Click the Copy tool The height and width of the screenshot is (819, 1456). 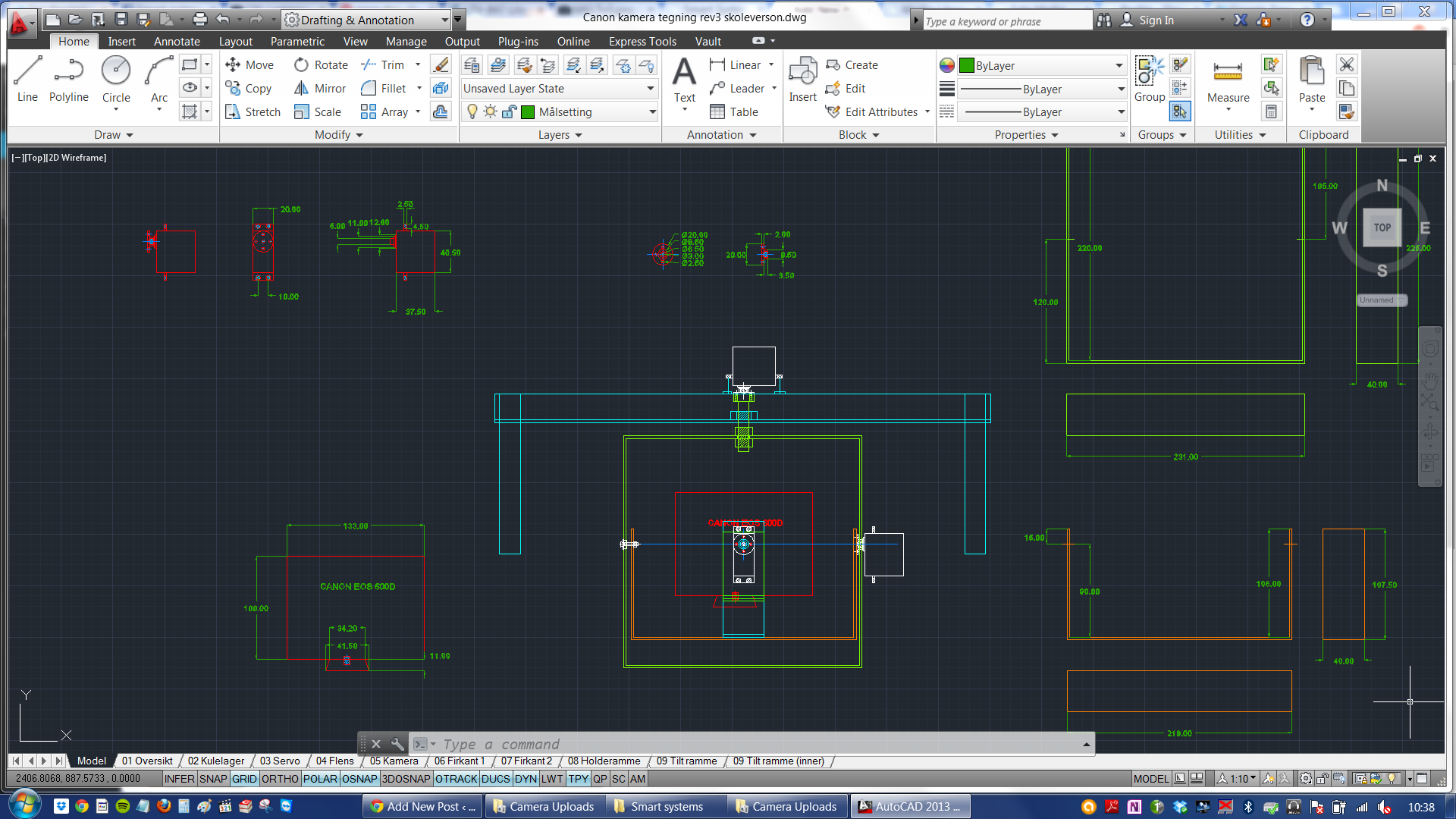click(249, 89)
